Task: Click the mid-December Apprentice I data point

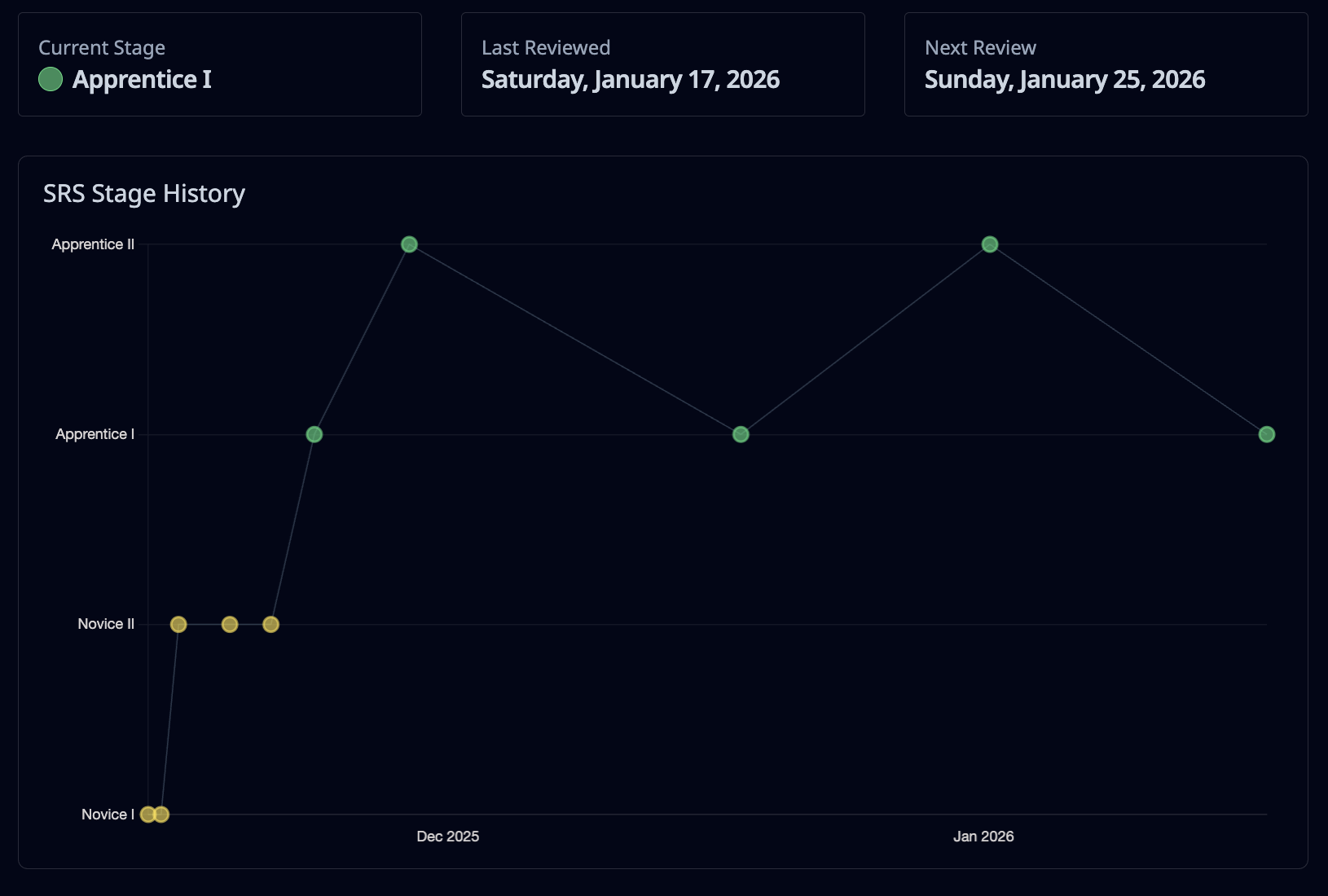Action: point(741,434)
